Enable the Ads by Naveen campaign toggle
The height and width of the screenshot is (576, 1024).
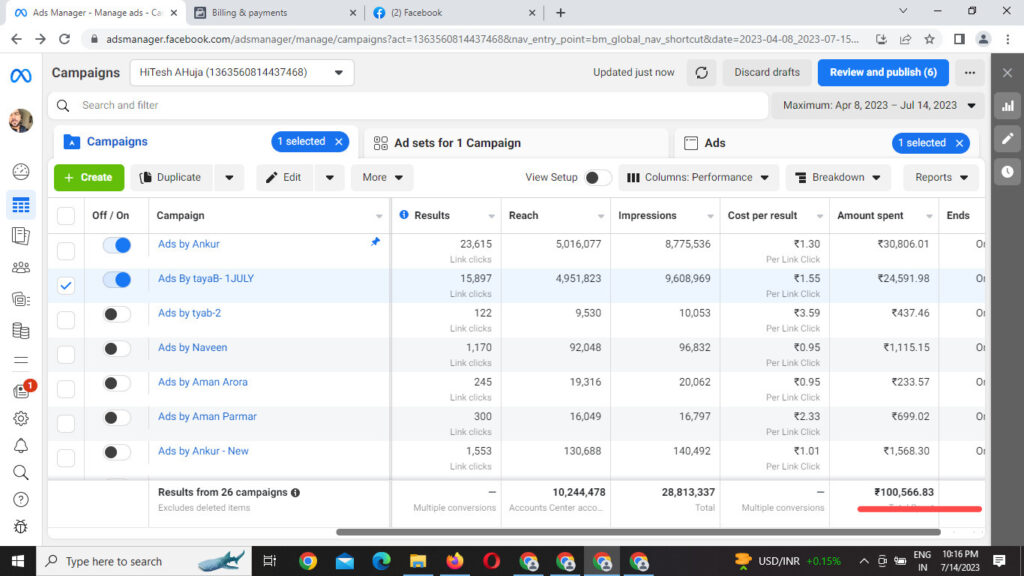click(x=117, y=348)
